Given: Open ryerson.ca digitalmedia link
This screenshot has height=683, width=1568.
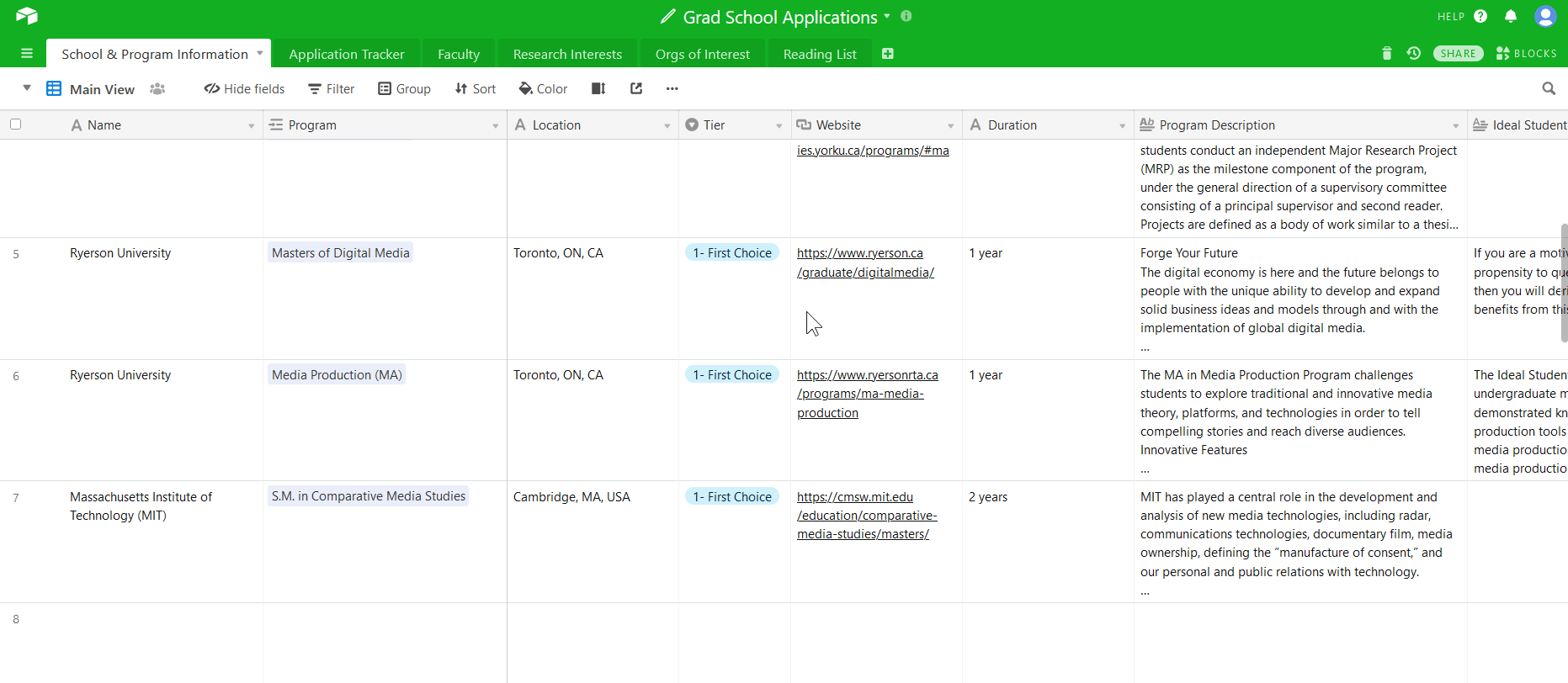Looking at the screenshot, I should tap(865, 262).
